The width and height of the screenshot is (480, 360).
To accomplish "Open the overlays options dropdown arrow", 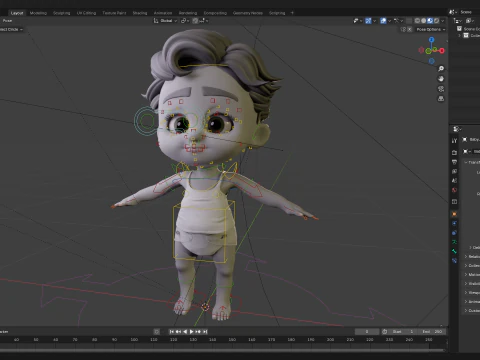I will 389,21.
